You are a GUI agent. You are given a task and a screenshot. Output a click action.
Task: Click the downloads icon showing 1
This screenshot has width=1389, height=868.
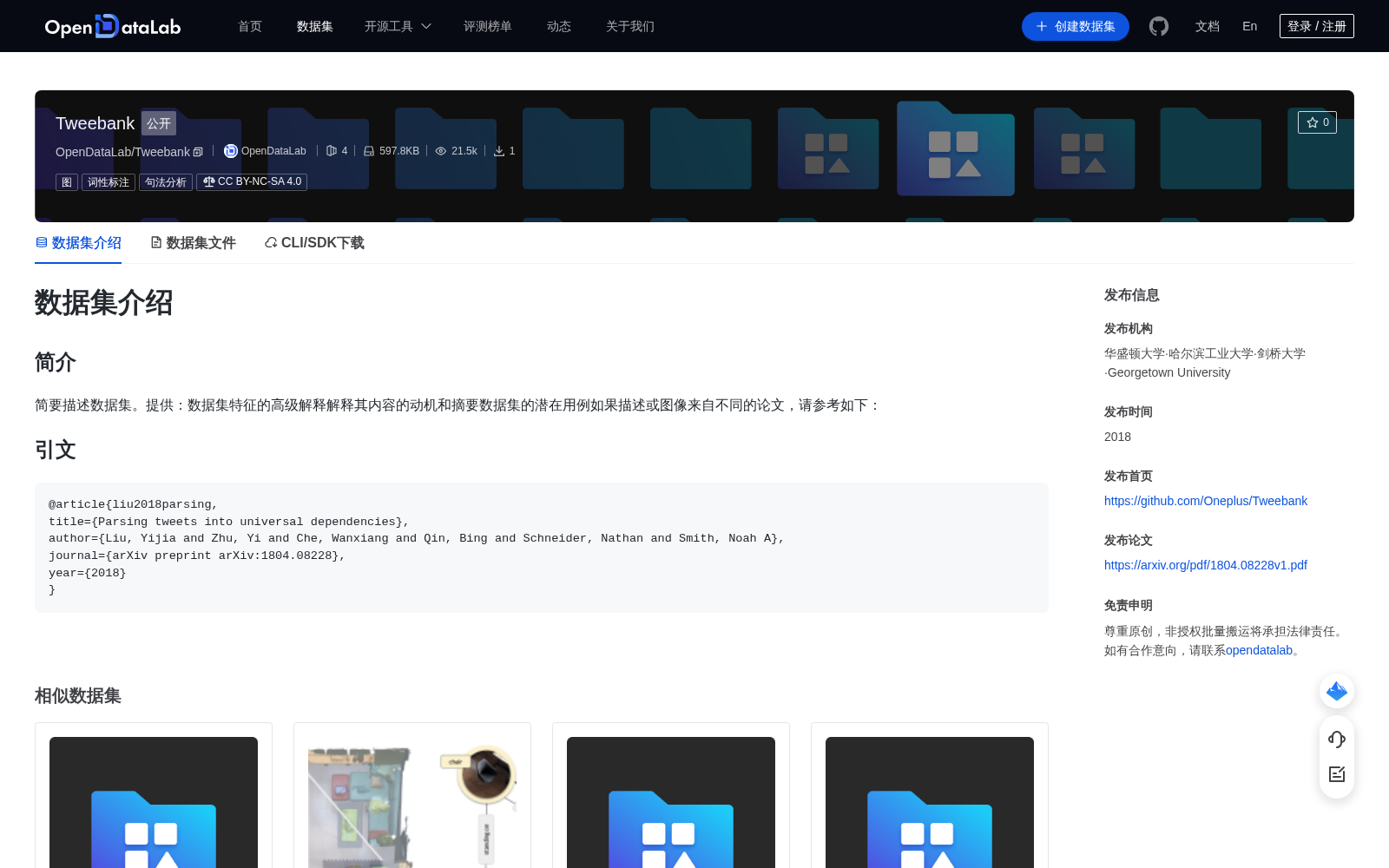click(499, 151)
